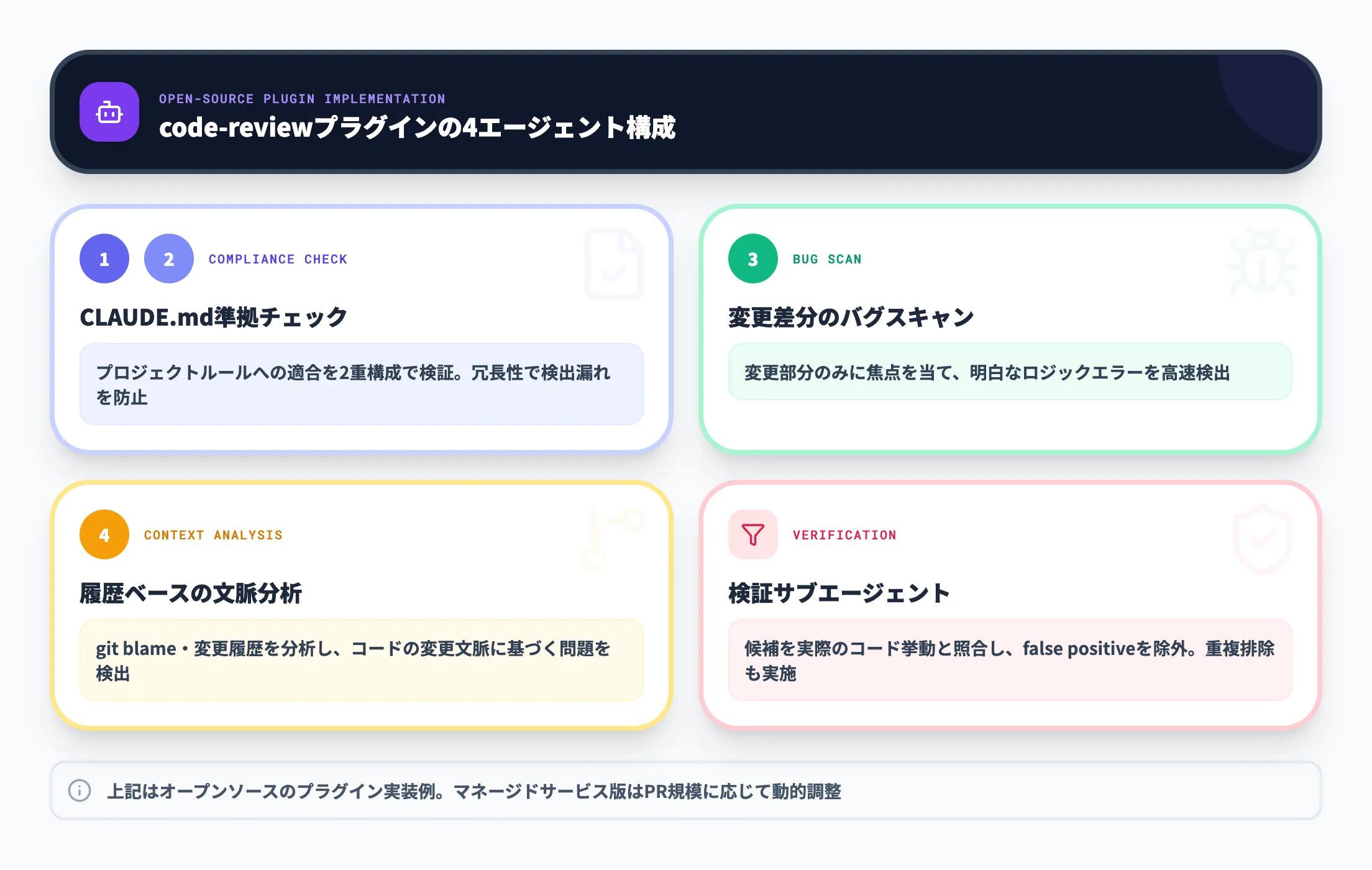
Task: Select the document check icon on Compliance card
Action: tap(614, 263)
